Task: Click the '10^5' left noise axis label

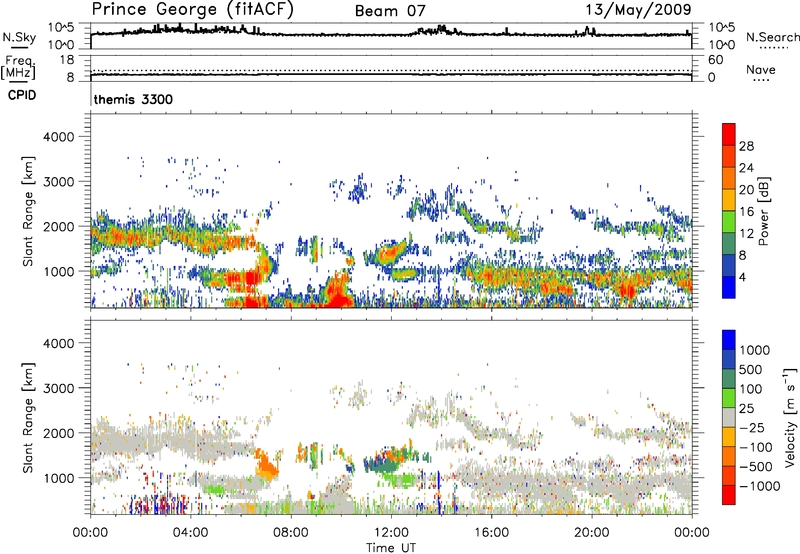Action: tap(61, 27)
